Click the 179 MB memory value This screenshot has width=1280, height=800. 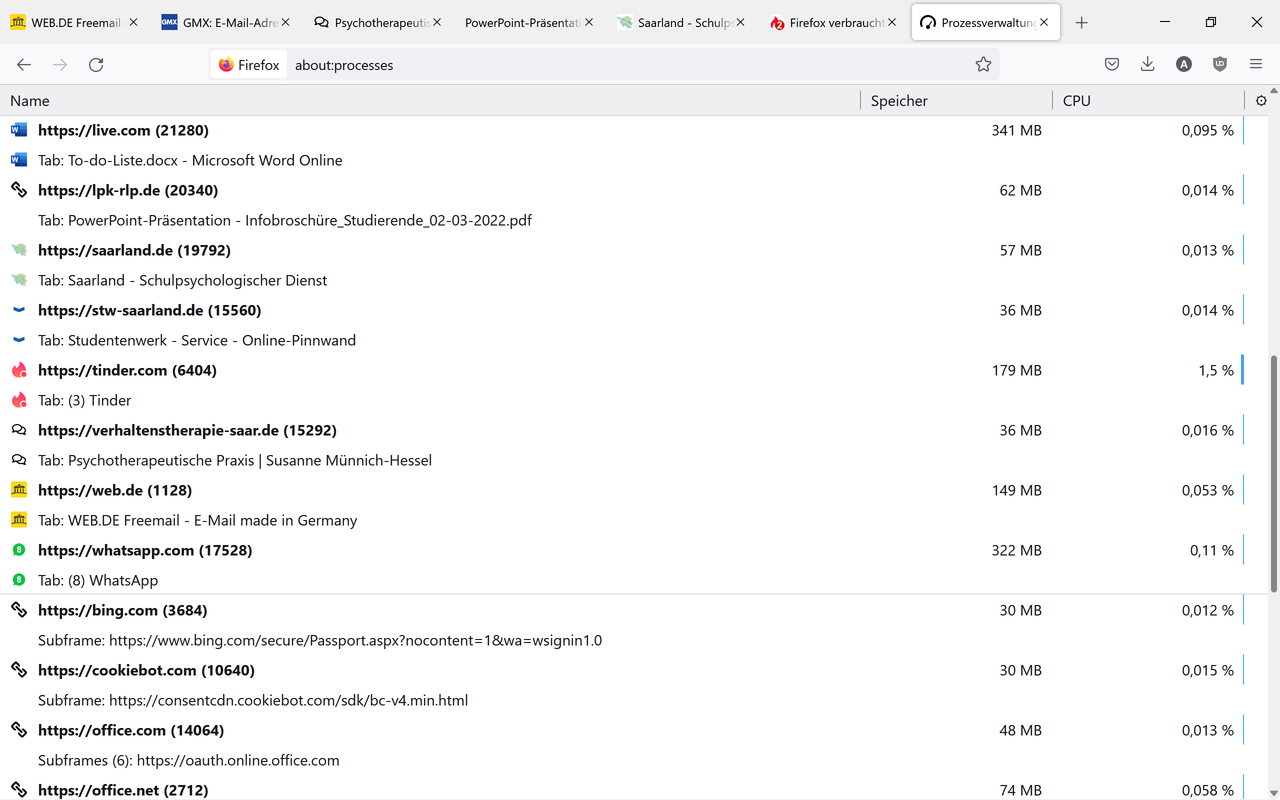[1017, 370]
